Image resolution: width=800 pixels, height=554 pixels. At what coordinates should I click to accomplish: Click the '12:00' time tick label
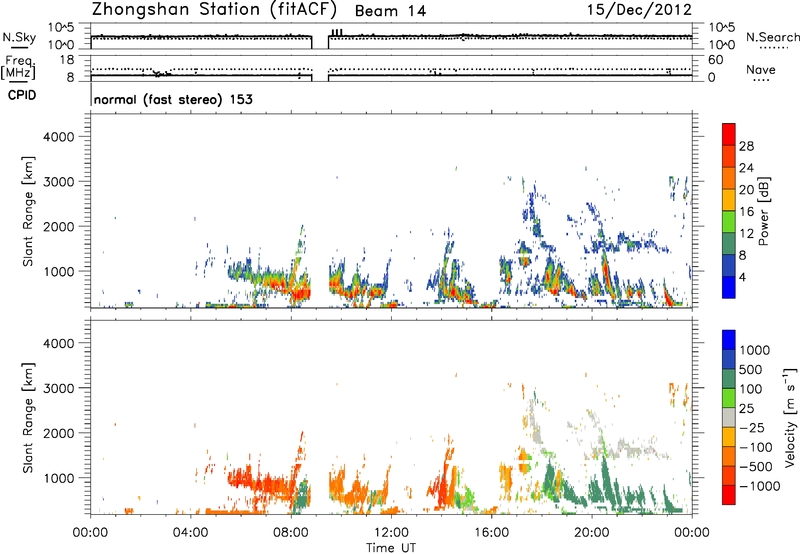point(391,533)
